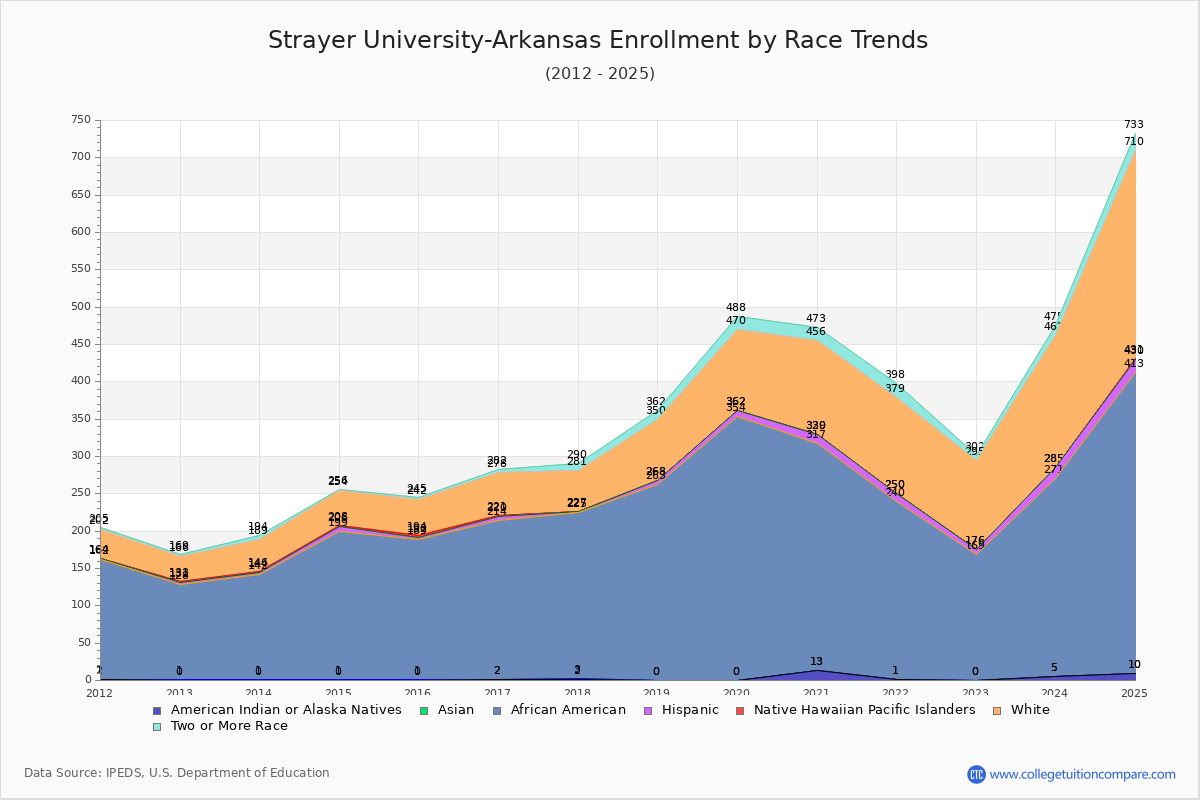
Task: Click the 10 data label at 2025
Action: click(x=1134, y=665)
